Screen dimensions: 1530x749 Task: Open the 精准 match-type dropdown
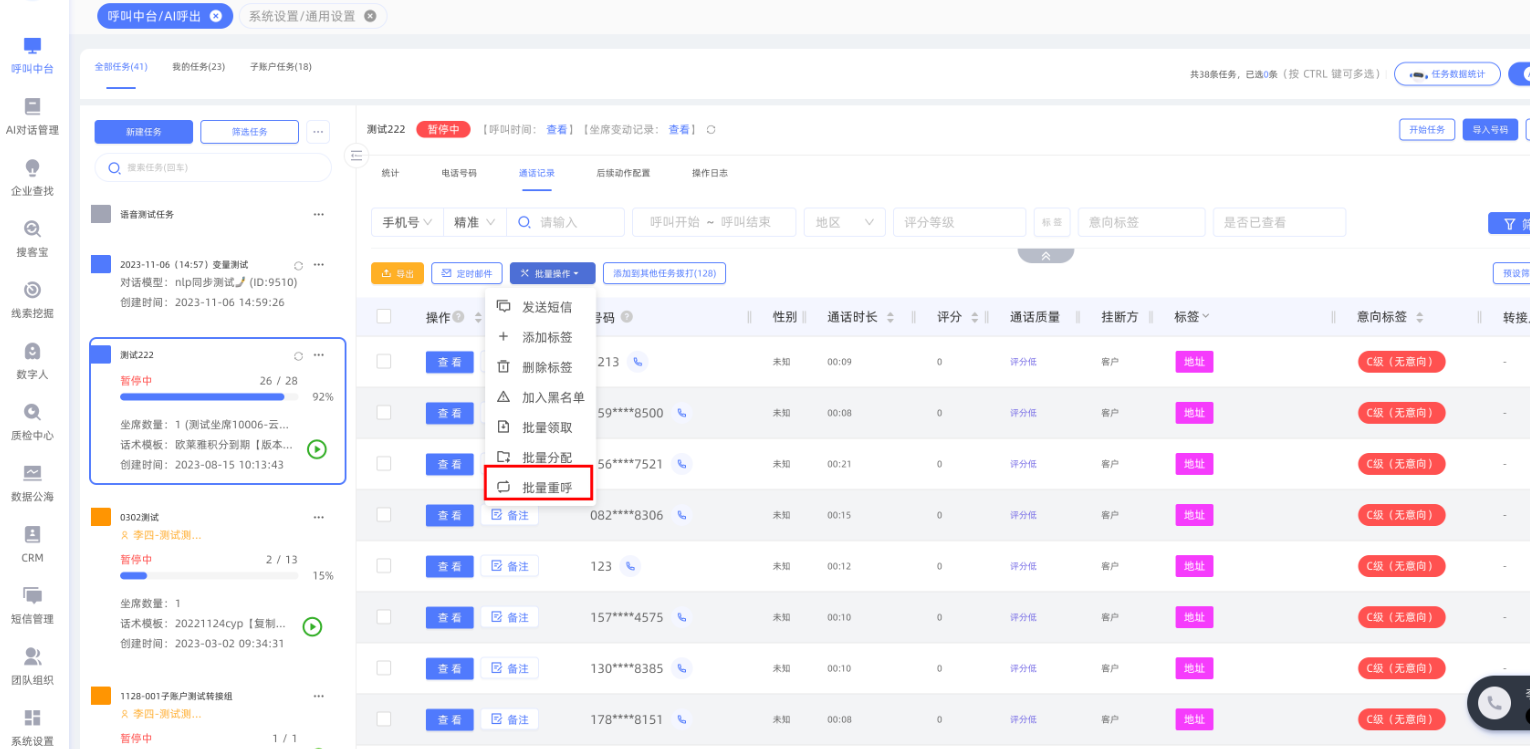point(475,222)
